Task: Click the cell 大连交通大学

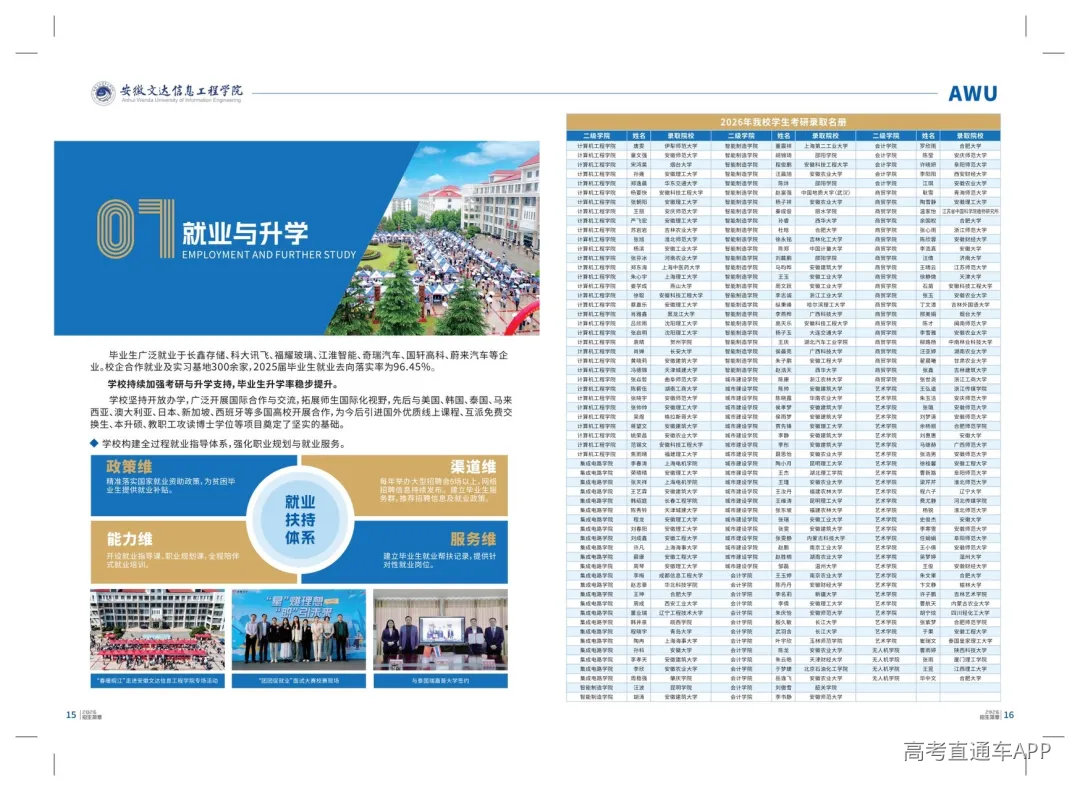Action: [825, 333]
